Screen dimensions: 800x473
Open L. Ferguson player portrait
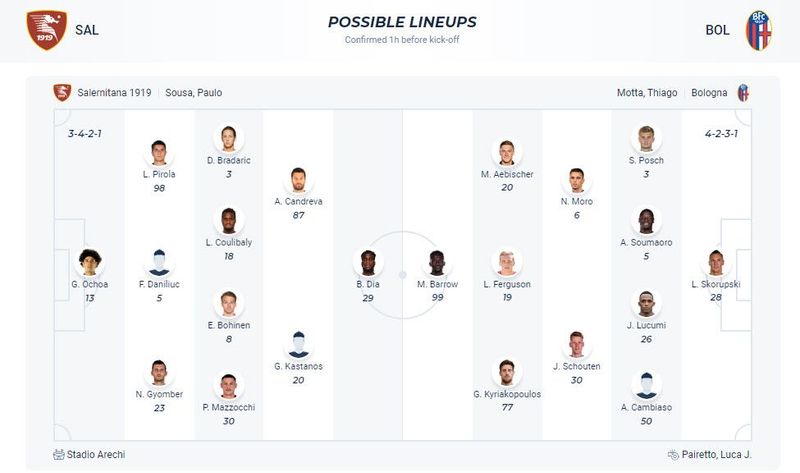(x=507, y=262)
